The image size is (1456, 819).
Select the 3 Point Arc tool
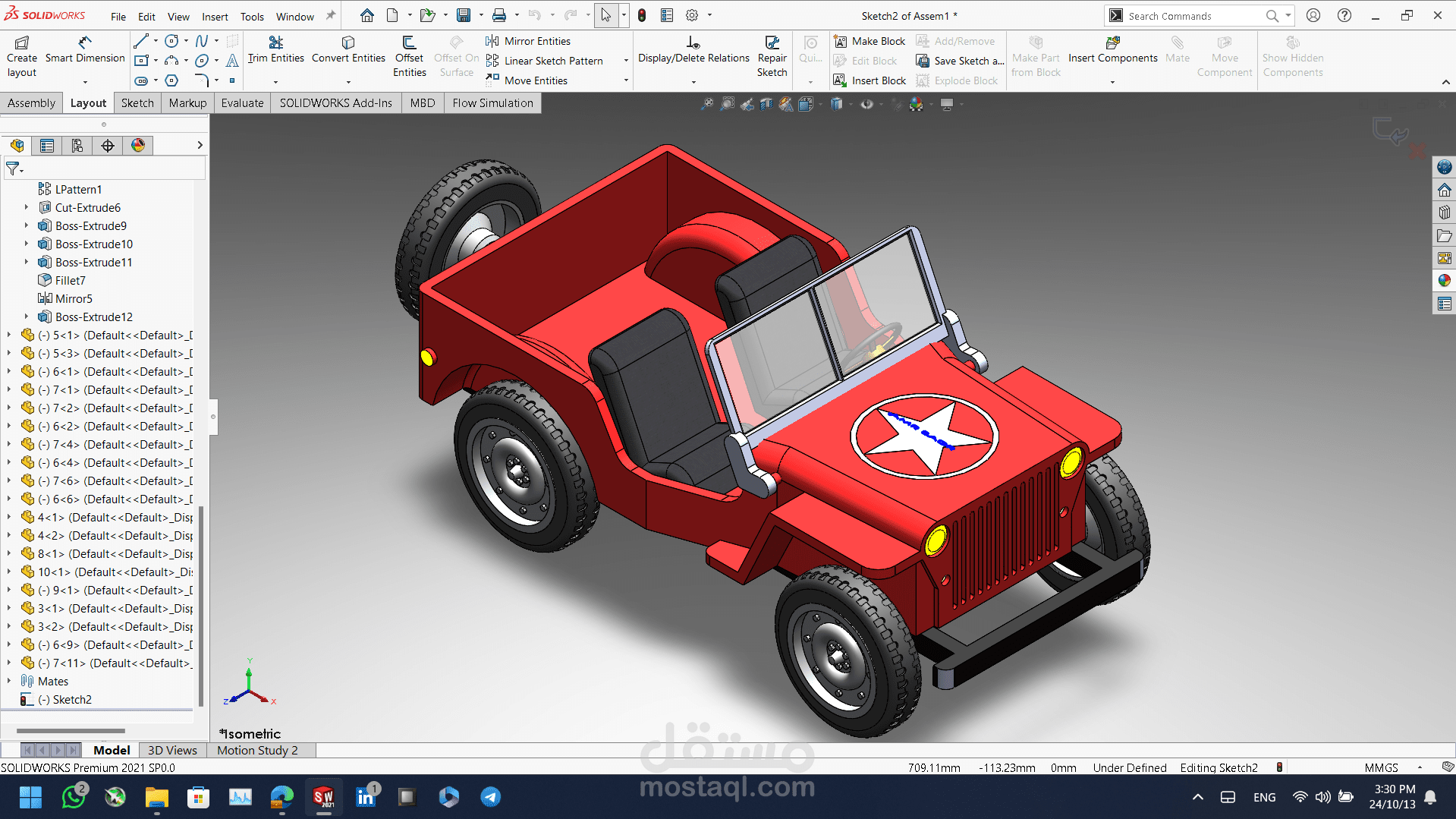[x=172, y=61]
